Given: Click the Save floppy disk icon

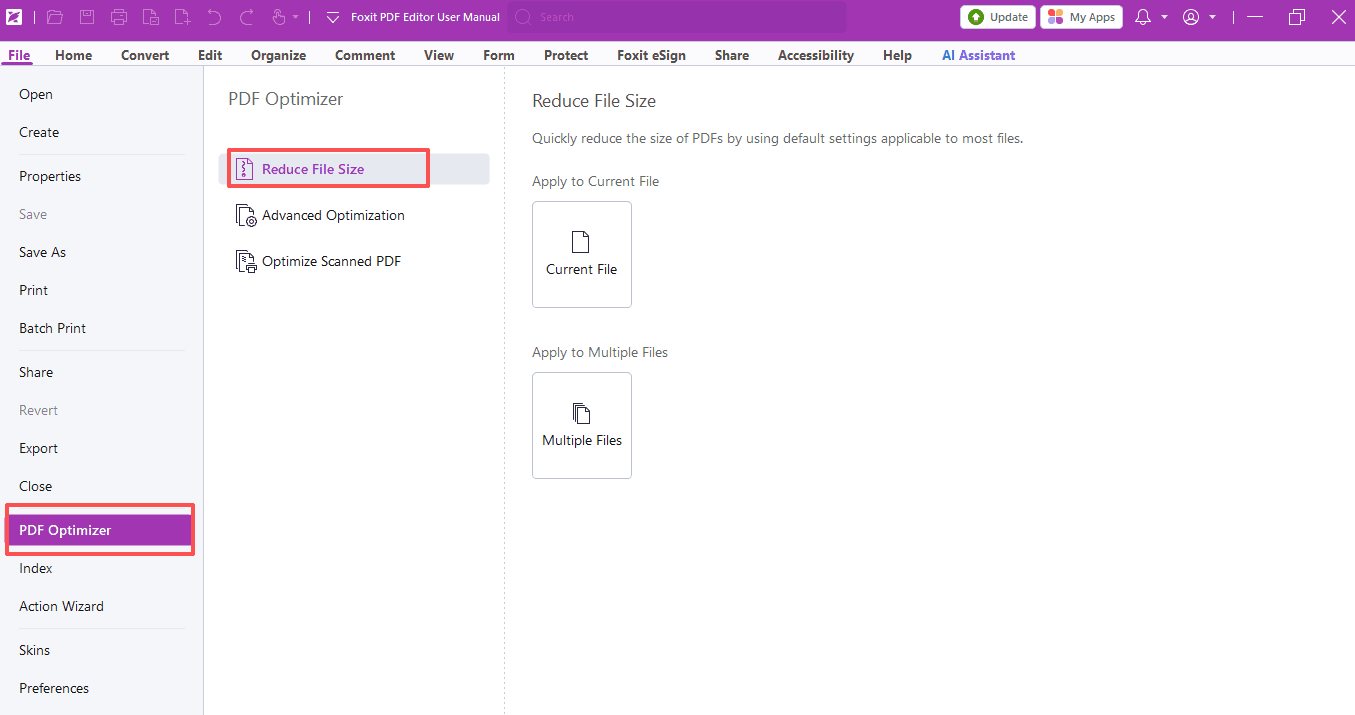Looking at the screenshot, I should tap(87, 17).
